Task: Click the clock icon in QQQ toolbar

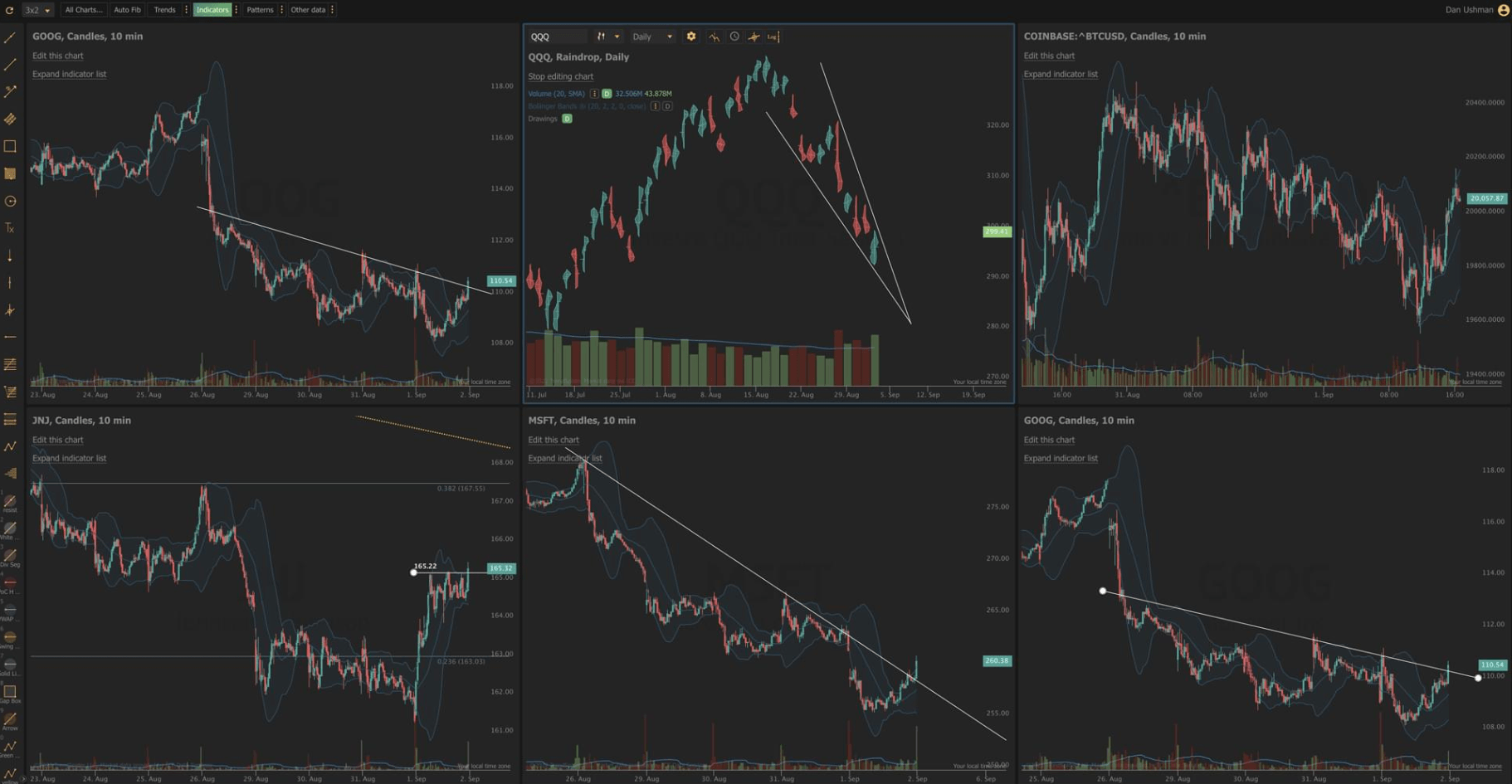Action: pos(734,37)
